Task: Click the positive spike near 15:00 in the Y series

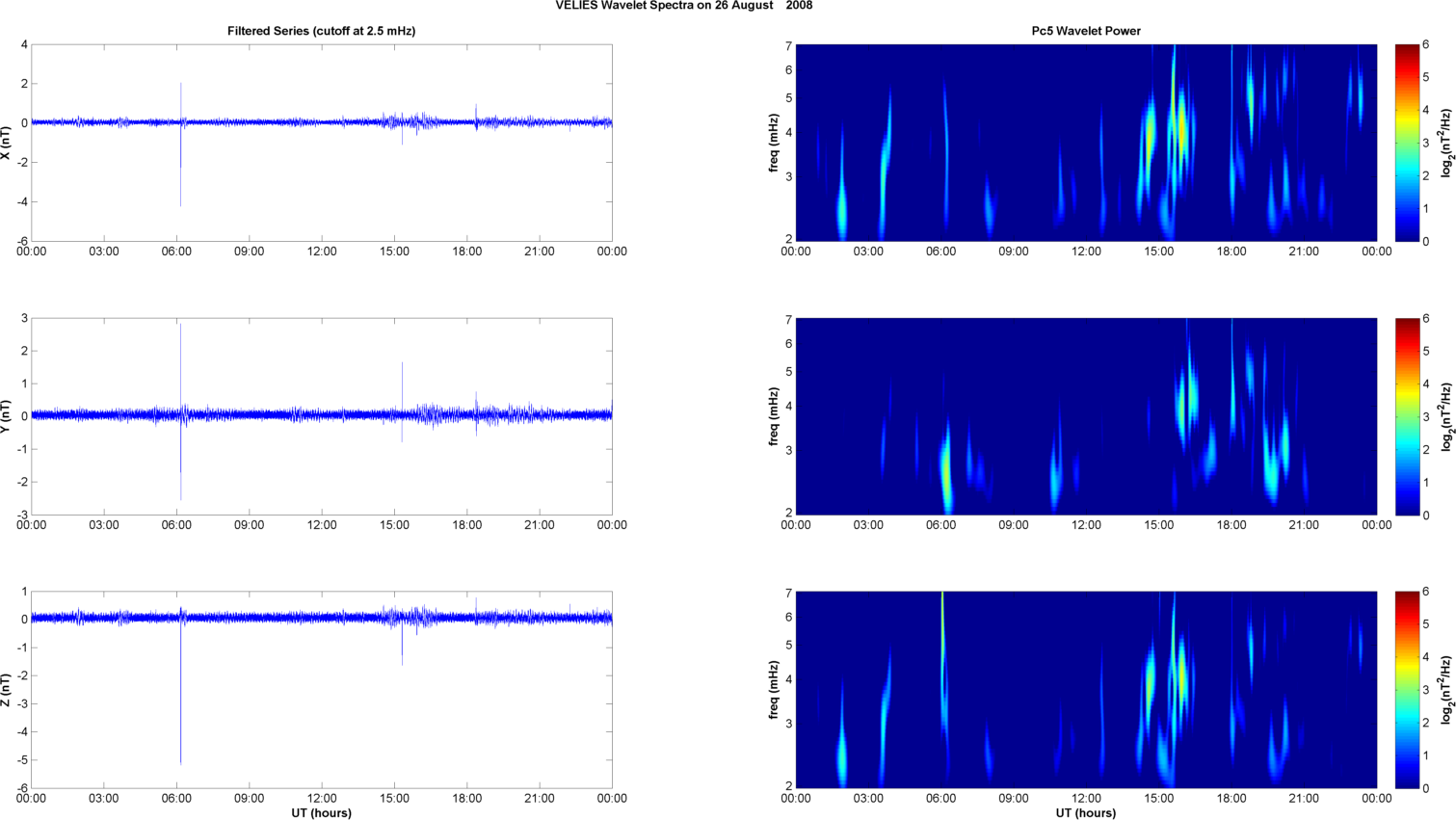Action: click(402, 385)
